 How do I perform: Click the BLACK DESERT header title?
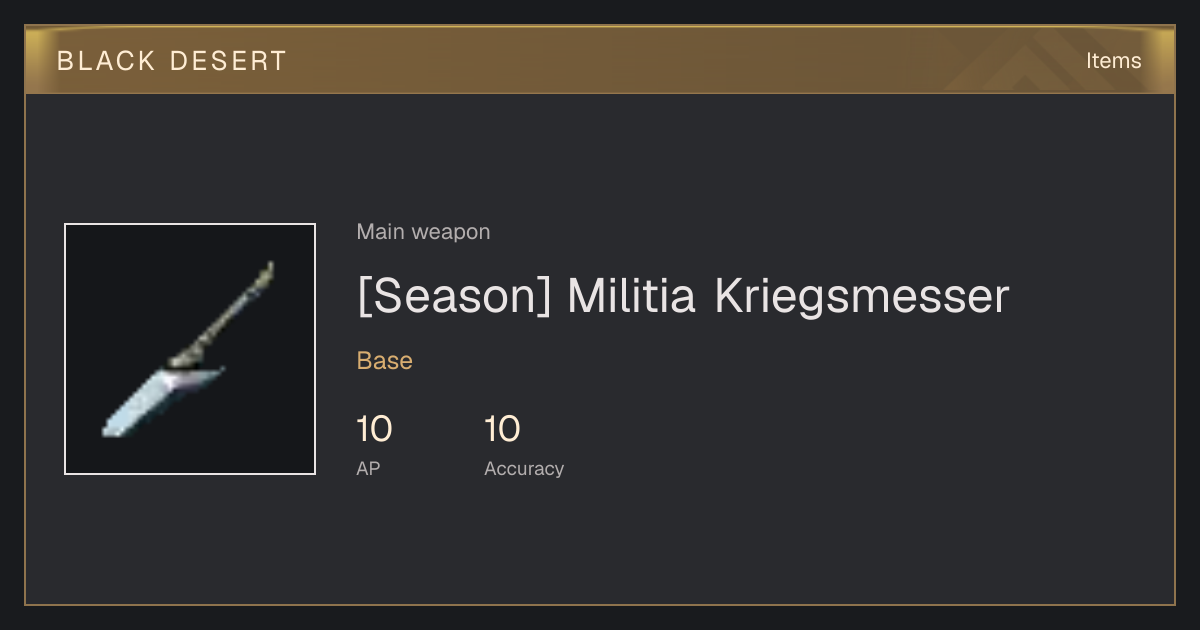click(172, 61)
